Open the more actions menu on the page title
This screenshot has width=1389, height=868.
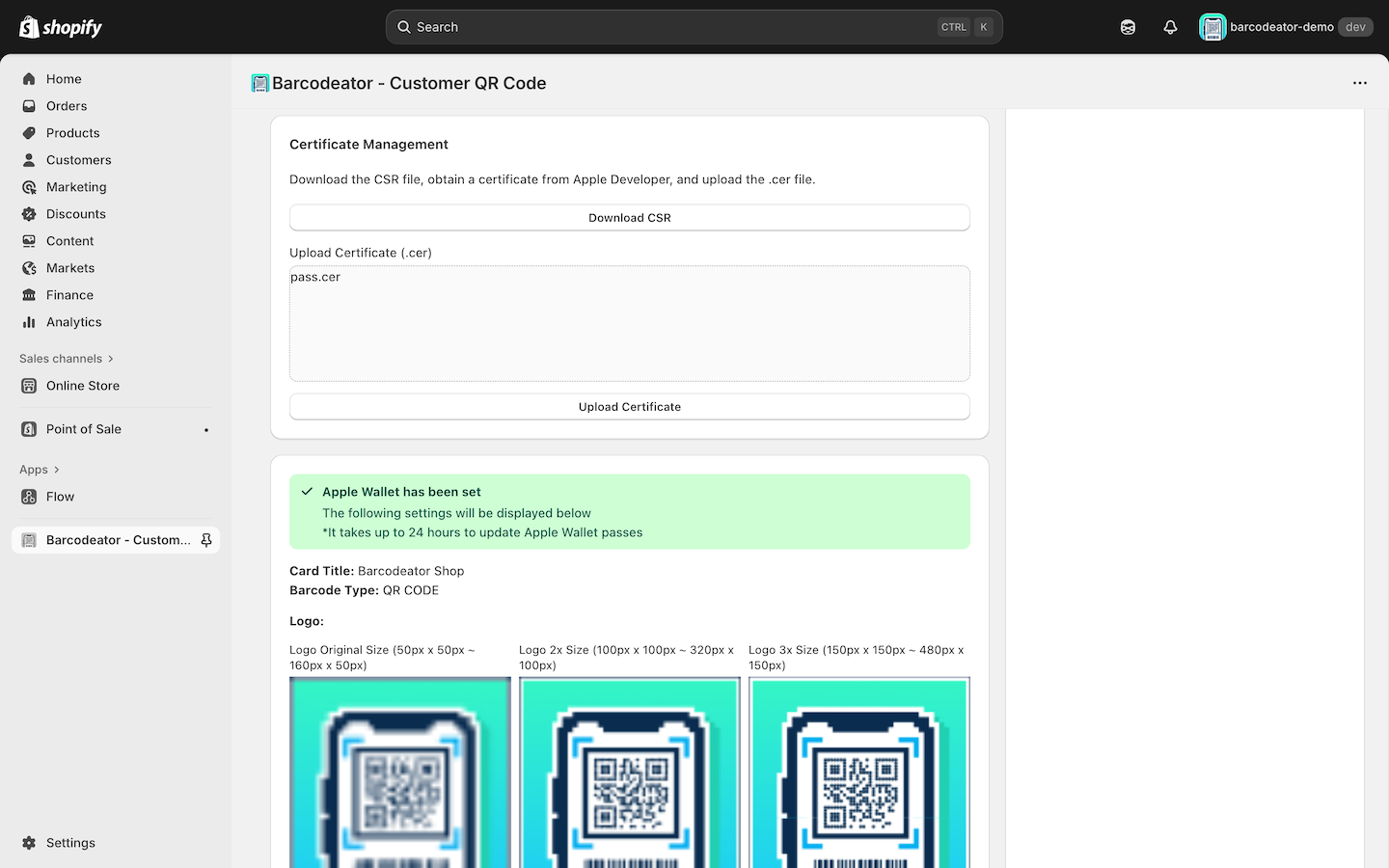coord(1360,83)
